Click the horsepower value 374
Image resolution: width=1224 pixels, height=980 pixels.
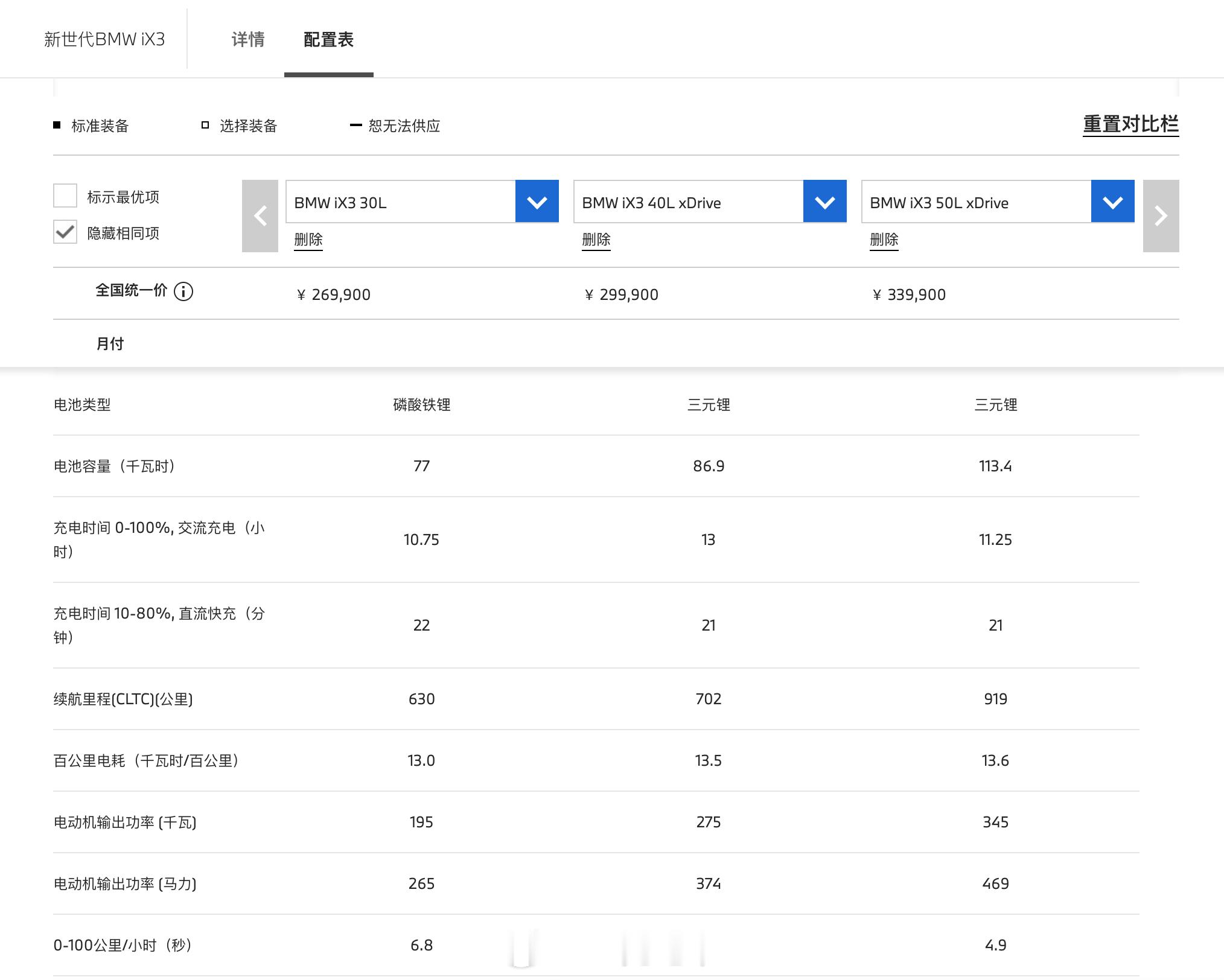pyautogui.click(x=709, y=884)
